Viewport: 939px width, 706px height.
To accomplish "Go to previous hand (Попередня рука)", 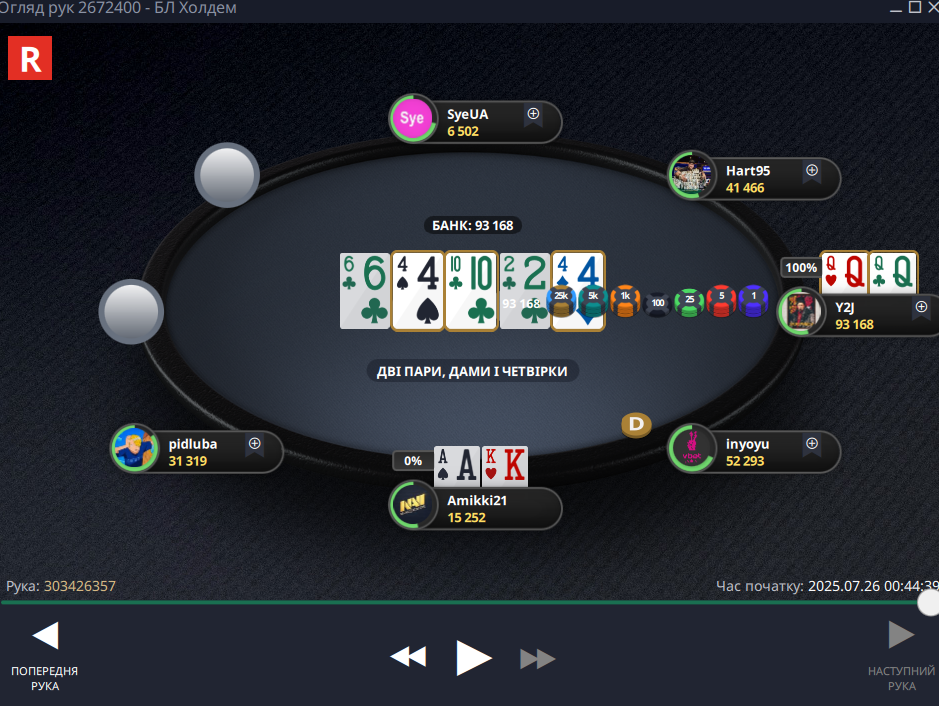I will 45,657.
